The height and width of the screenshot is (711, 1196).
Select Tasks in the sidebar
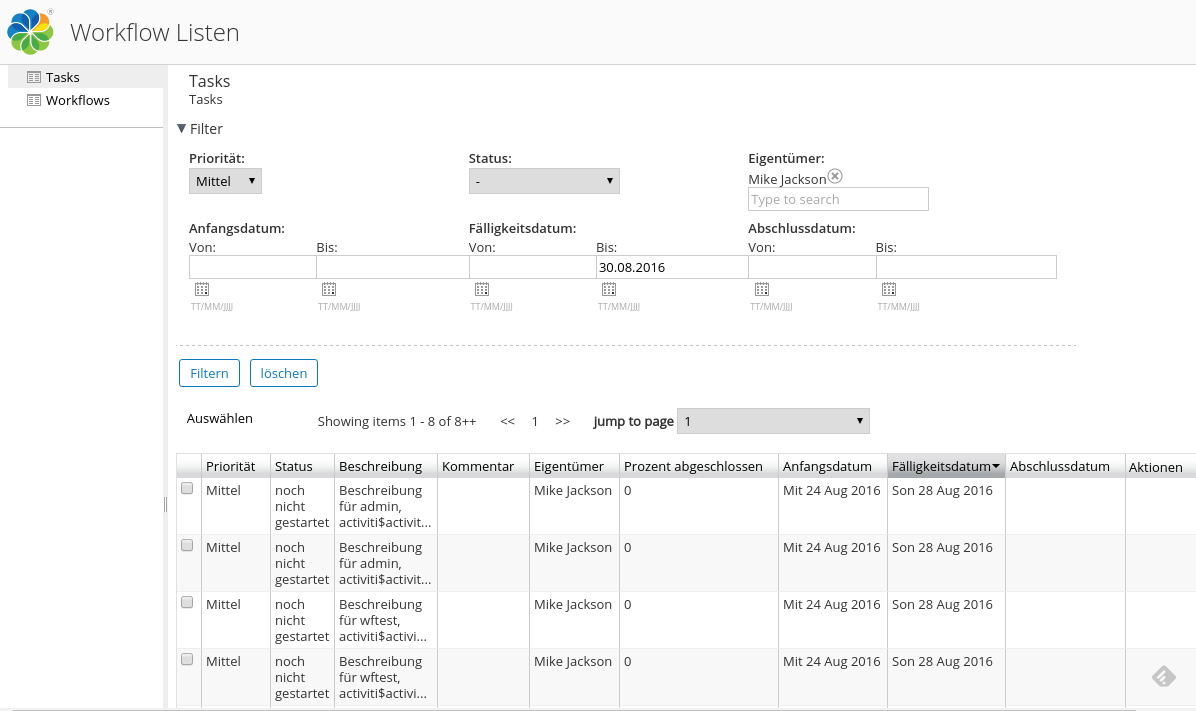[62, 77]
